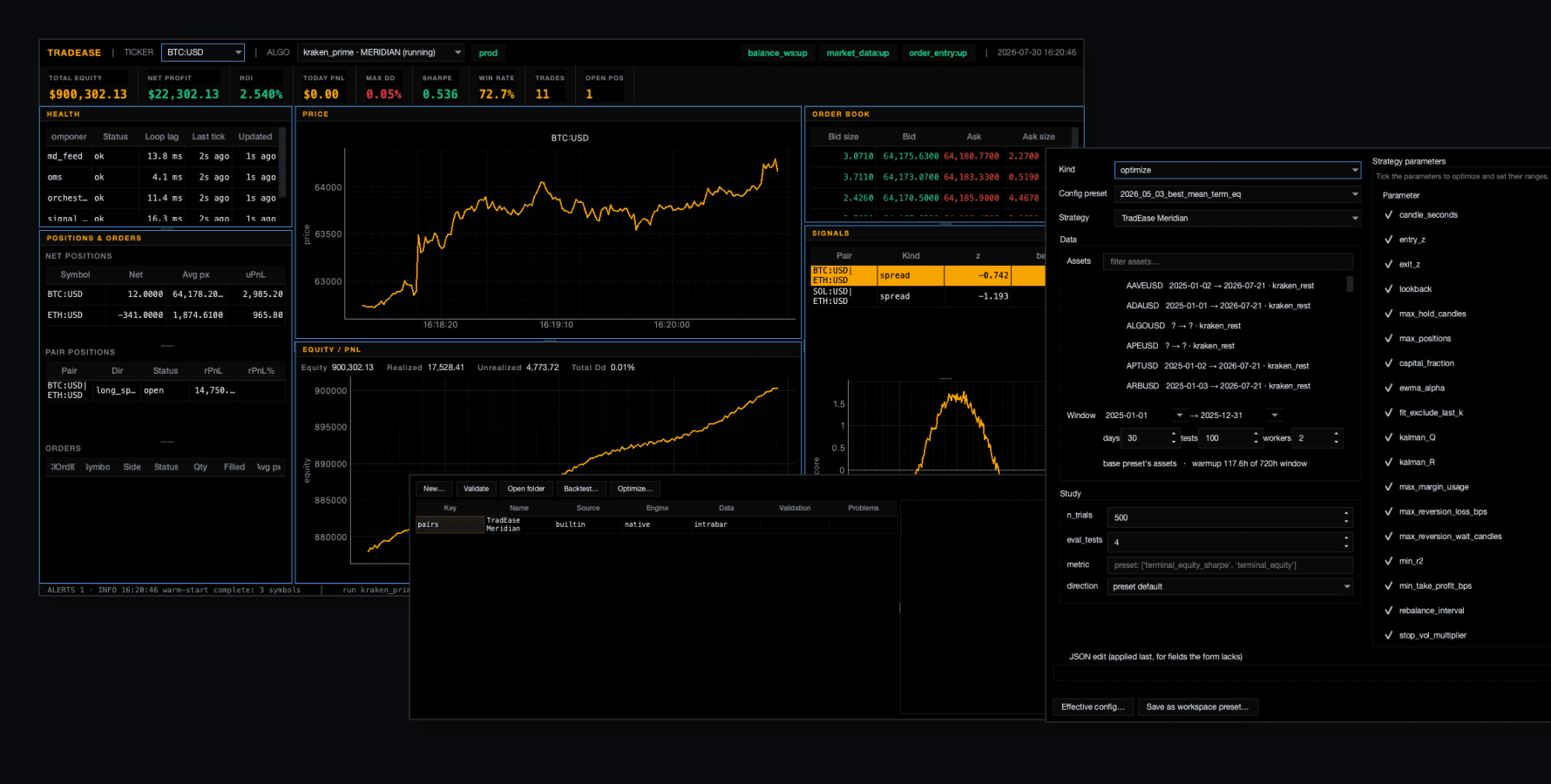
Task: Click the Optimize... button
Action: pyautogui.click(x=635, y=489)
